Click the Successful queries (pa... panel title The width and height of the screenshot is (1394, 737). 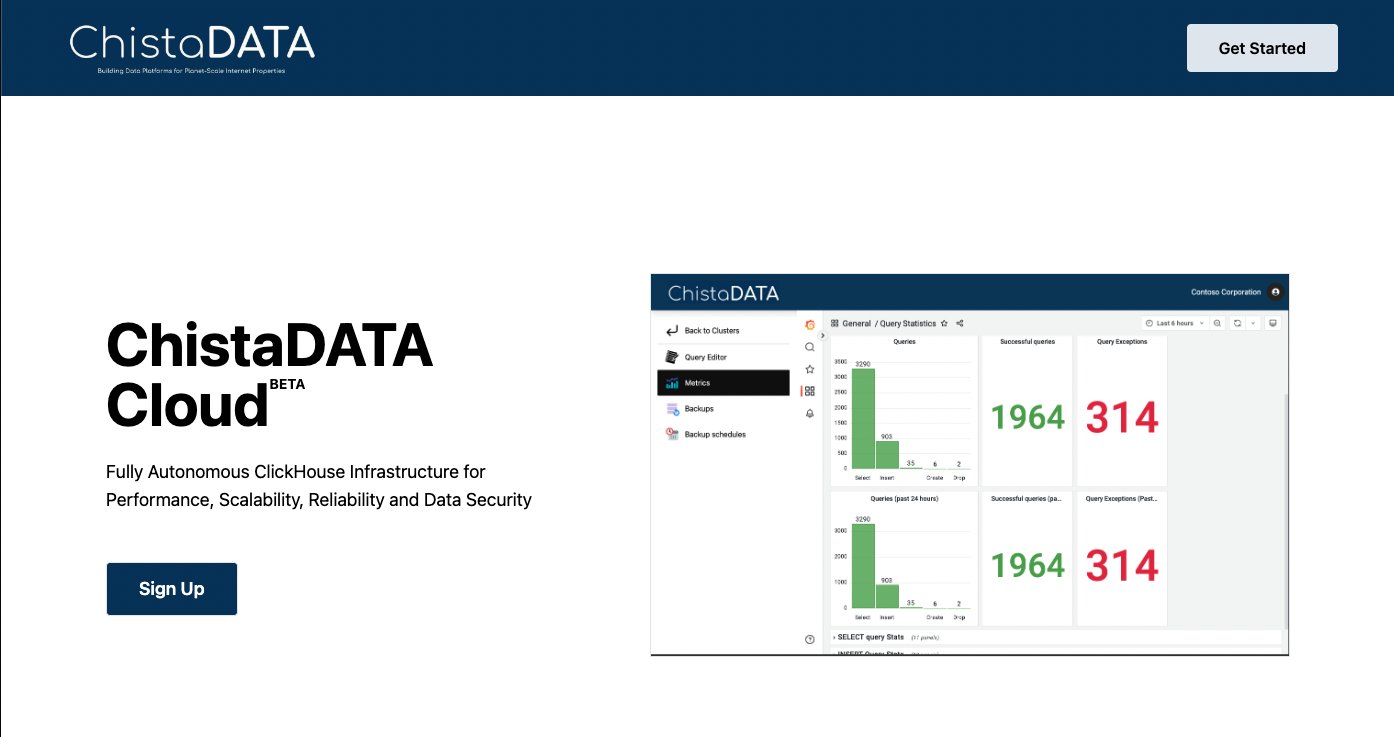point(1027,498)
